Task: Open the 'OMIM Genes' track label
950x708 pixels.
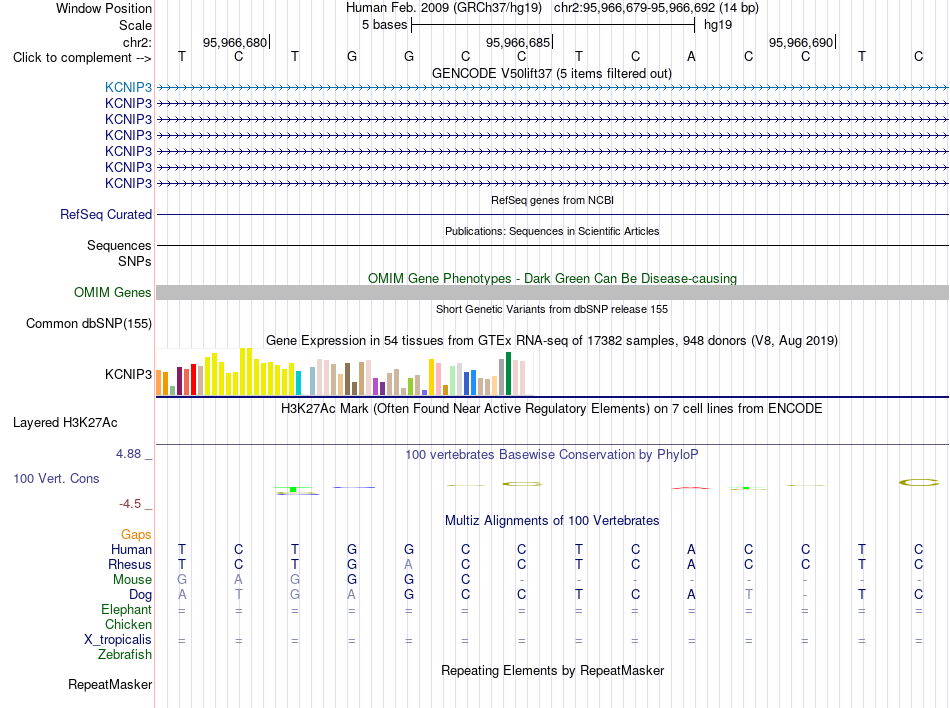Action: click(113, 293)
